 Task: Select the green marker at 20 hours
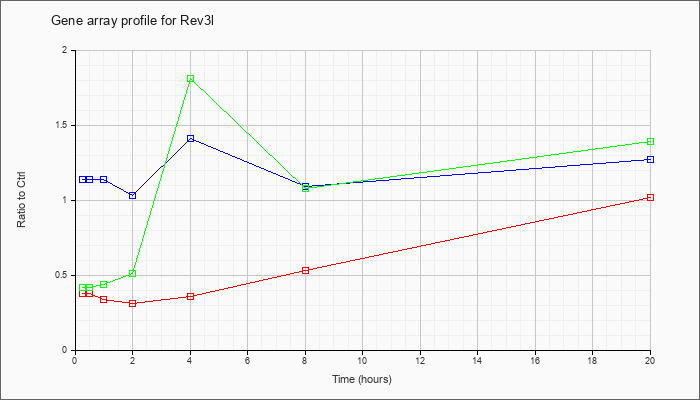click(x=650, y=142)
